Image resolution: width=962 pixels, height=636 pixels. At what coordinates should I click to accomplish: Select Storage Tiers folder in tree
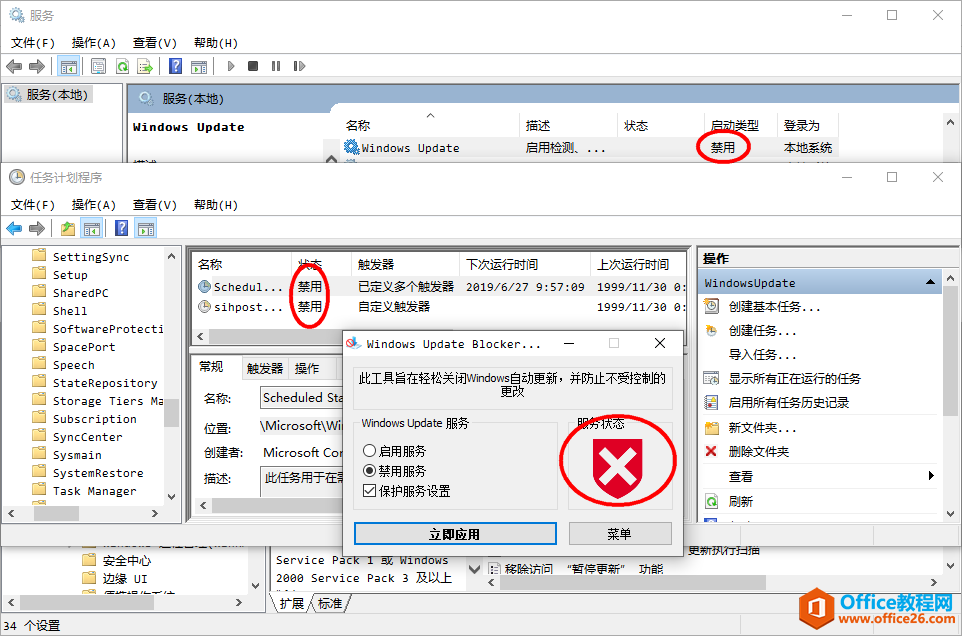107,400
